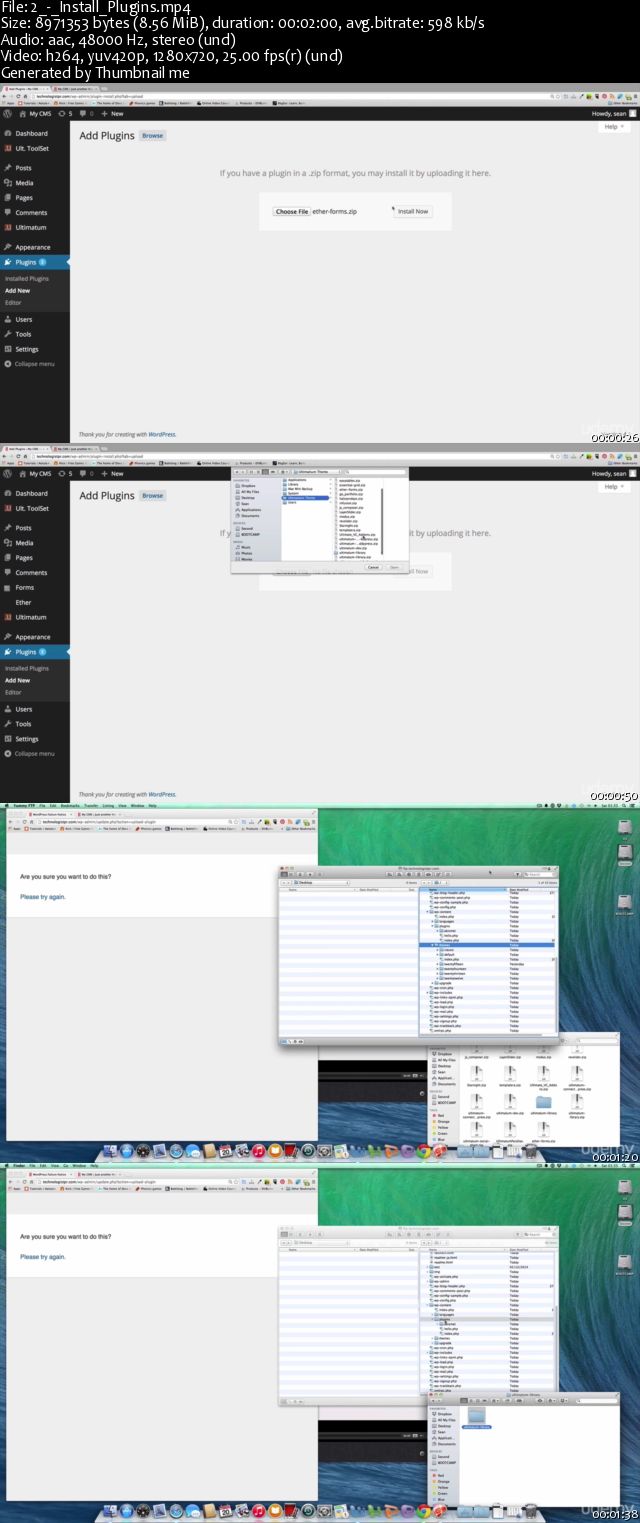Click WordPress footer link in 00:00:26 frame
The height and width of the screenshot is (1523, 640).
(162, 435)
